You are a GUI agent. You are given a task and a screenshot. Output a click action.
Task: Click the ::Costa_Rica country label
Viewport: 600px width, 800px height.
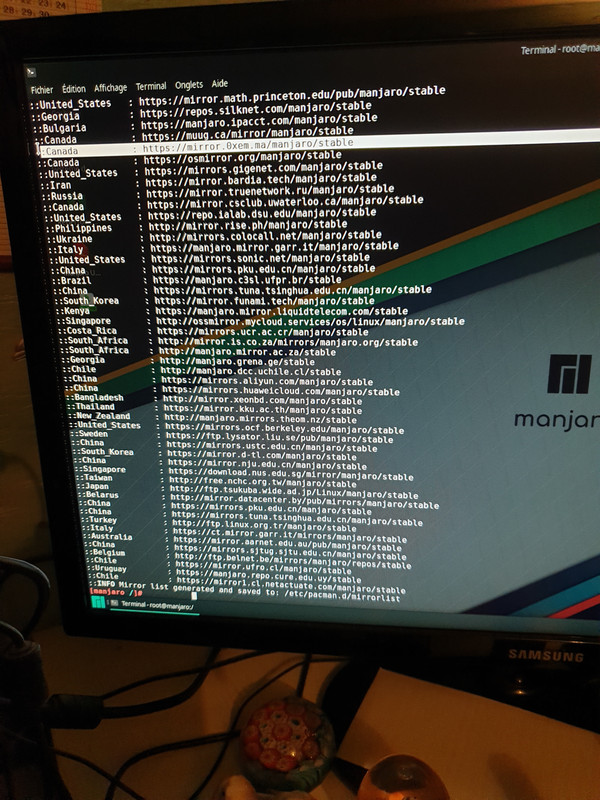point(87,331)
